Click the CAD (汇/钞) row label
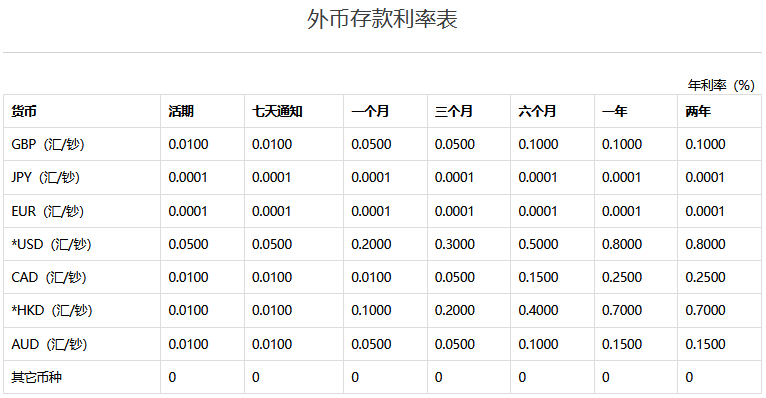 pos(49,277)
